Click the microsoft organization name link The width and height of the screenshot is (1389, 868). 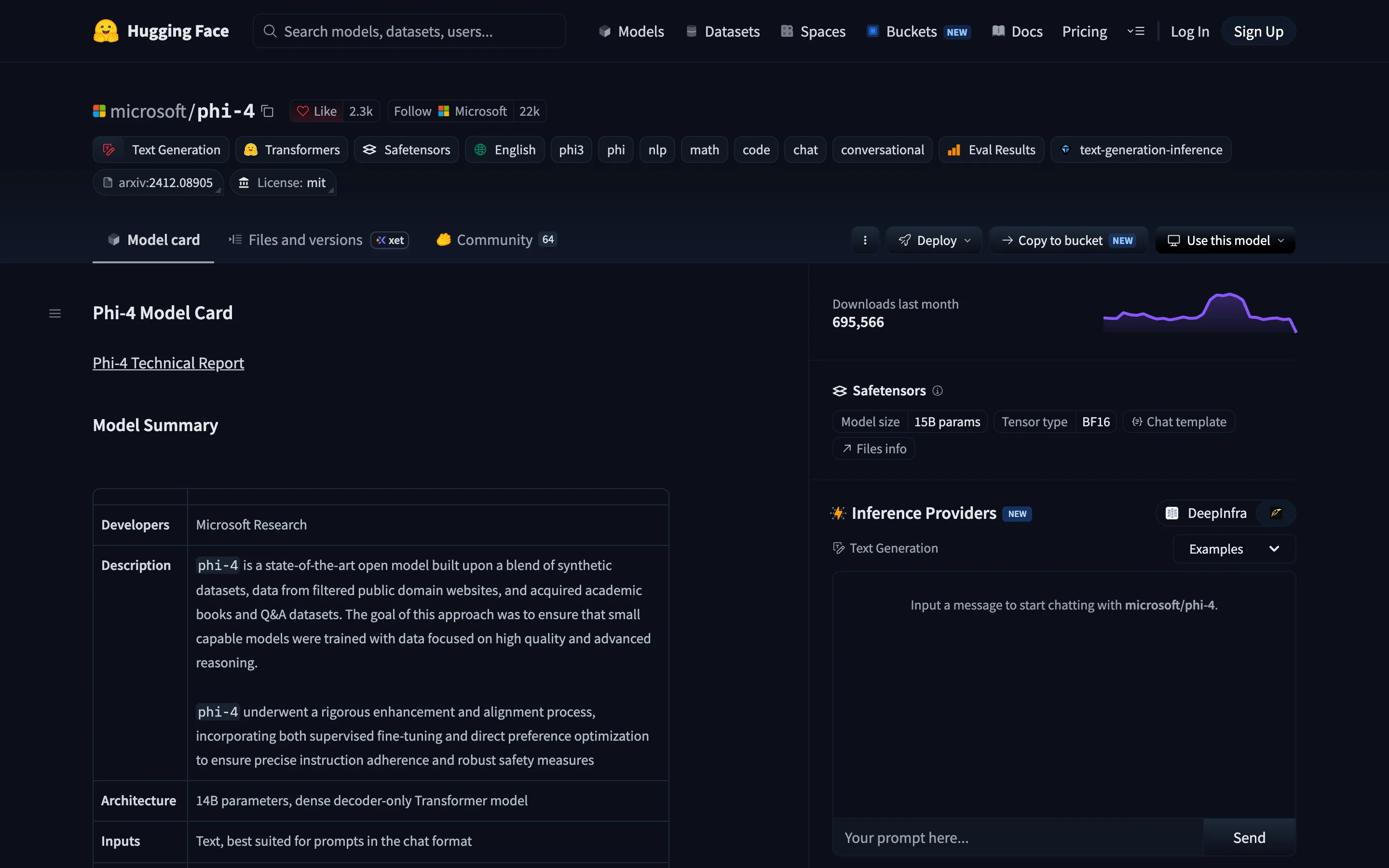coord(148,111)
